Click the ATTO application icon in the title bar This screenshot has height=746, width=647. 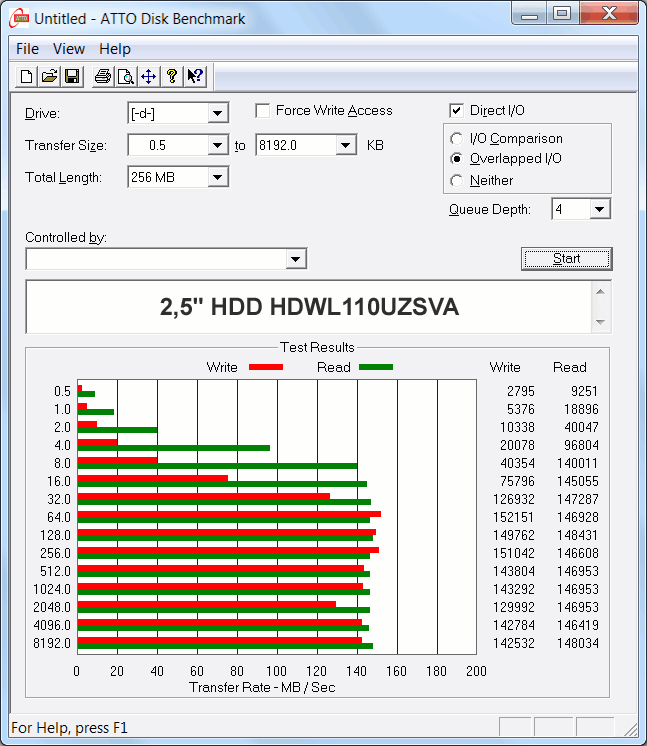pyautogui.click(x=19, y=19)
